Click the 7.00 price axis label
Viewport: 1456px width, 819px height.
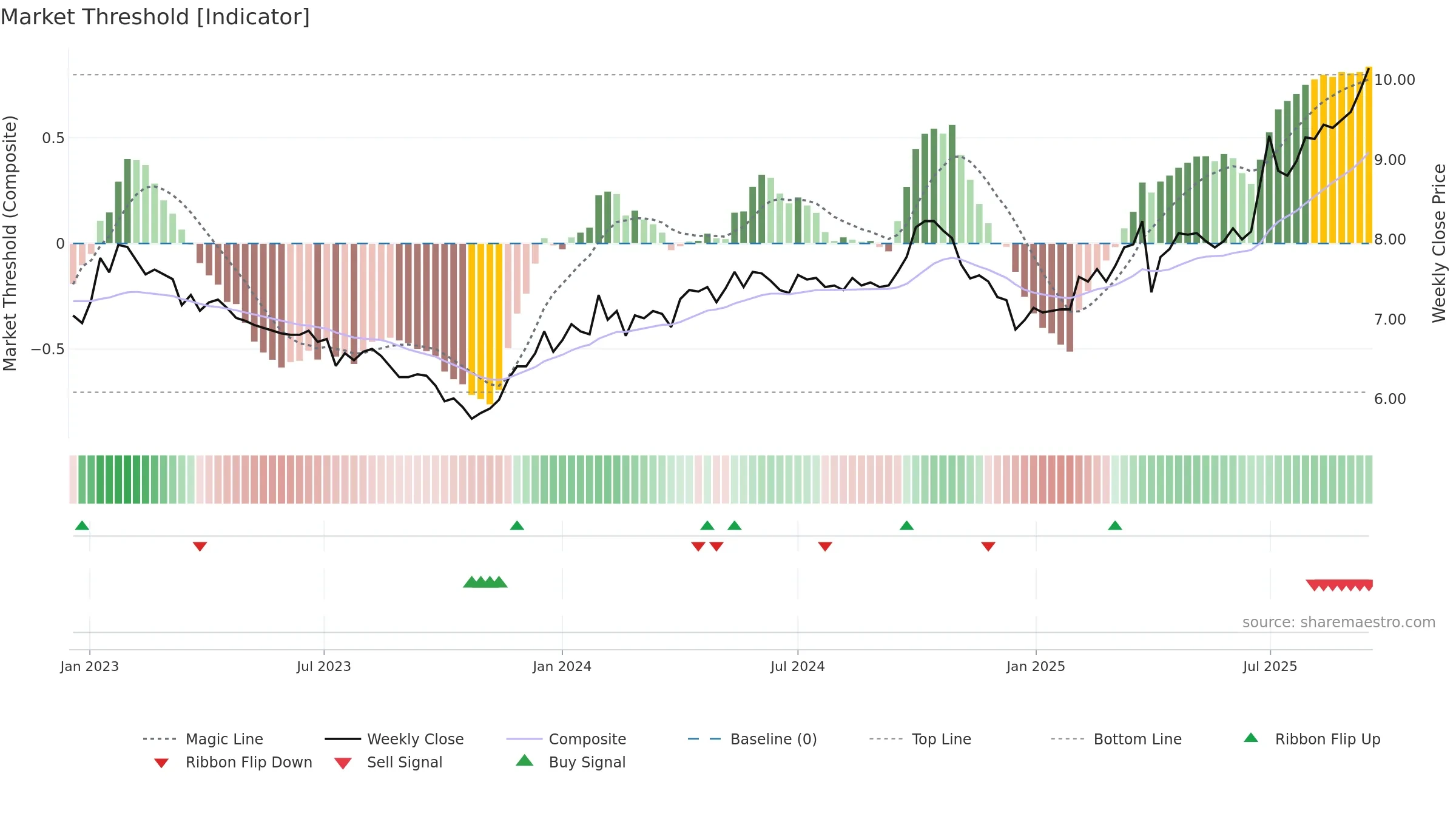(x=1390, y=320)
